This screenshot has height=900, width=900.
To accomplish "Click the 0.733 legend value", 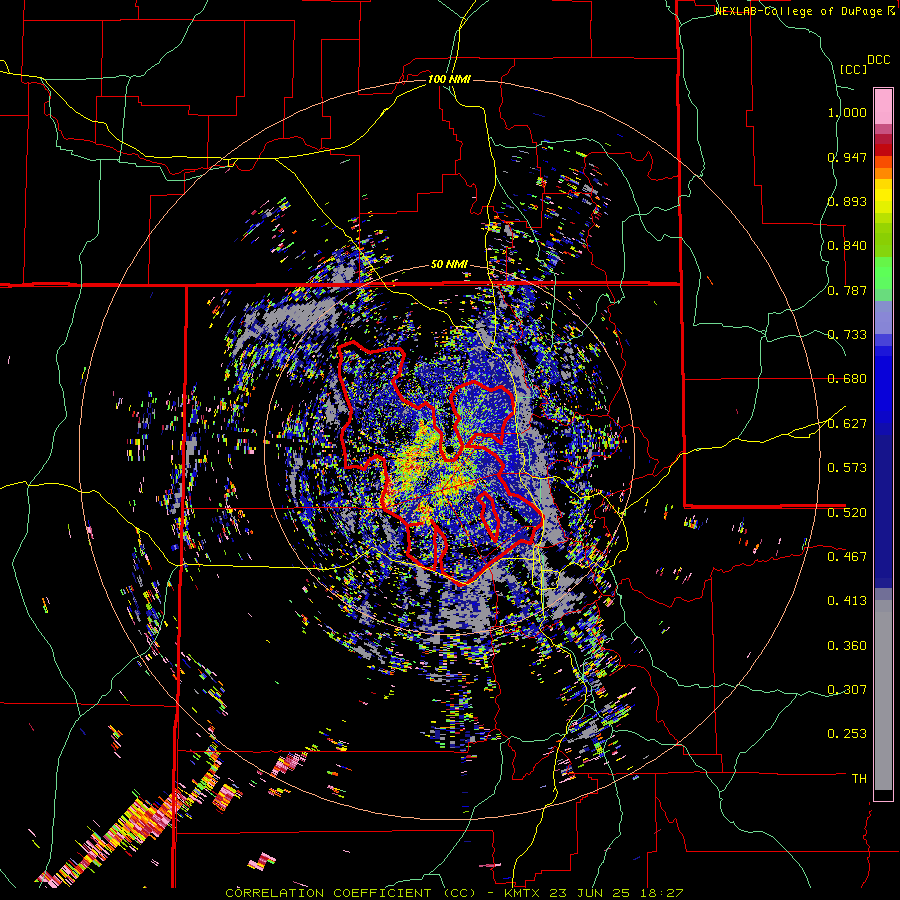I will tap(847, 335).
